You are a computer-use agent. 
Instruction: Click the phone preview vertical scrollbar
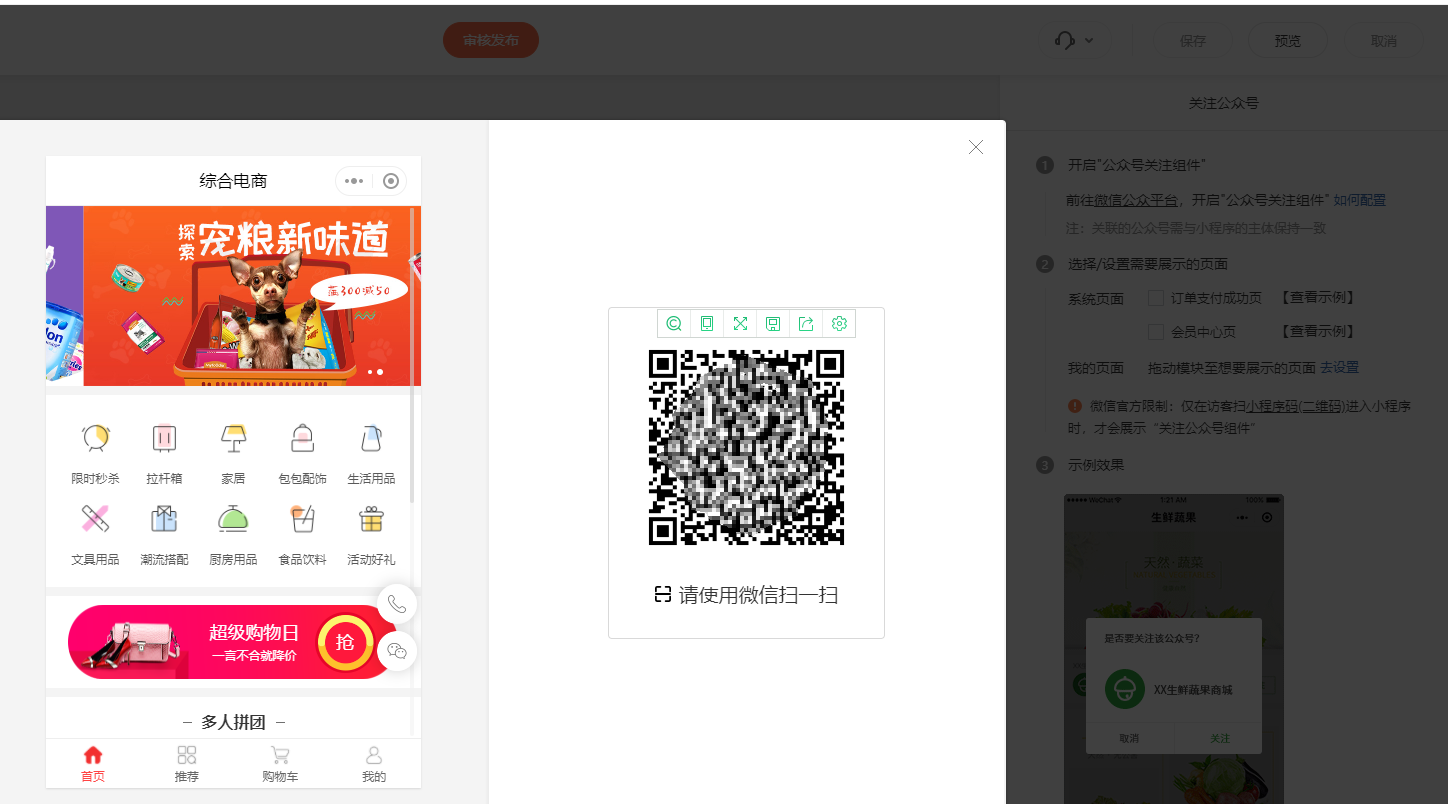411,355
